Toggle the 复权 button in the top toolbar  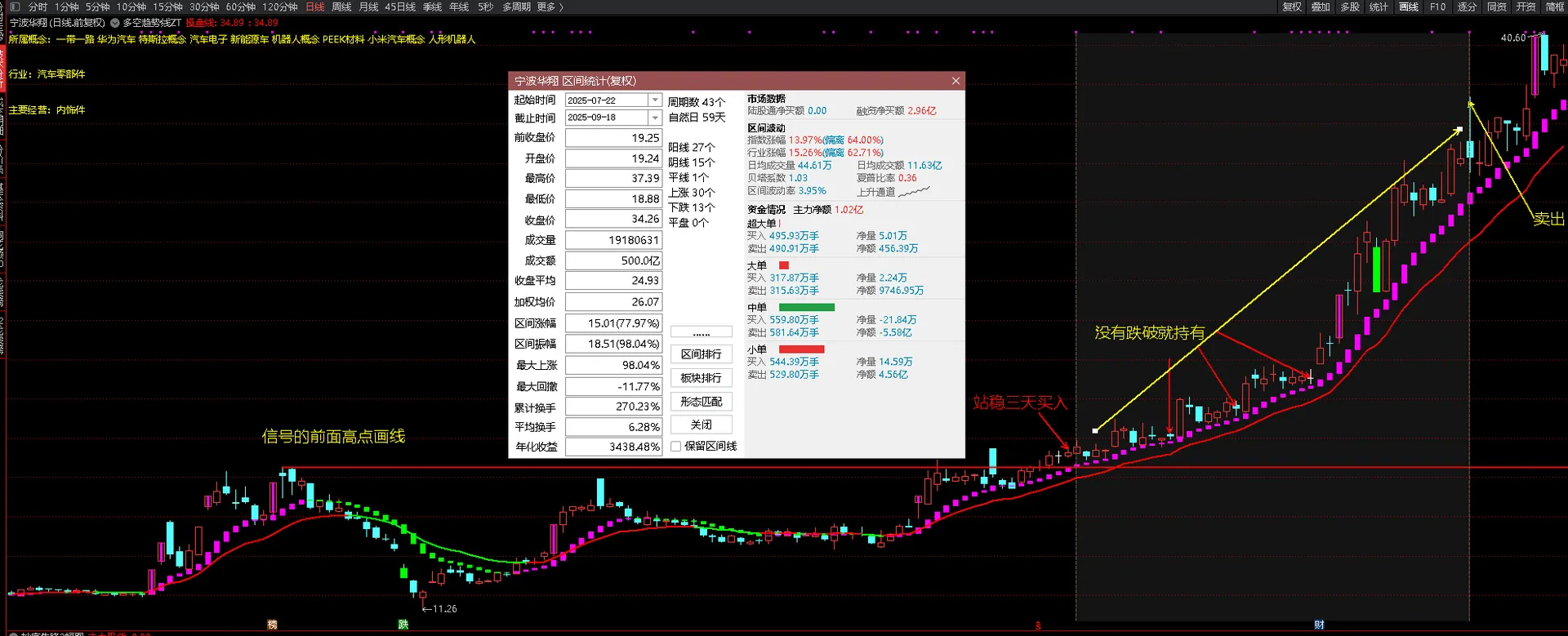click(1292, 7)
